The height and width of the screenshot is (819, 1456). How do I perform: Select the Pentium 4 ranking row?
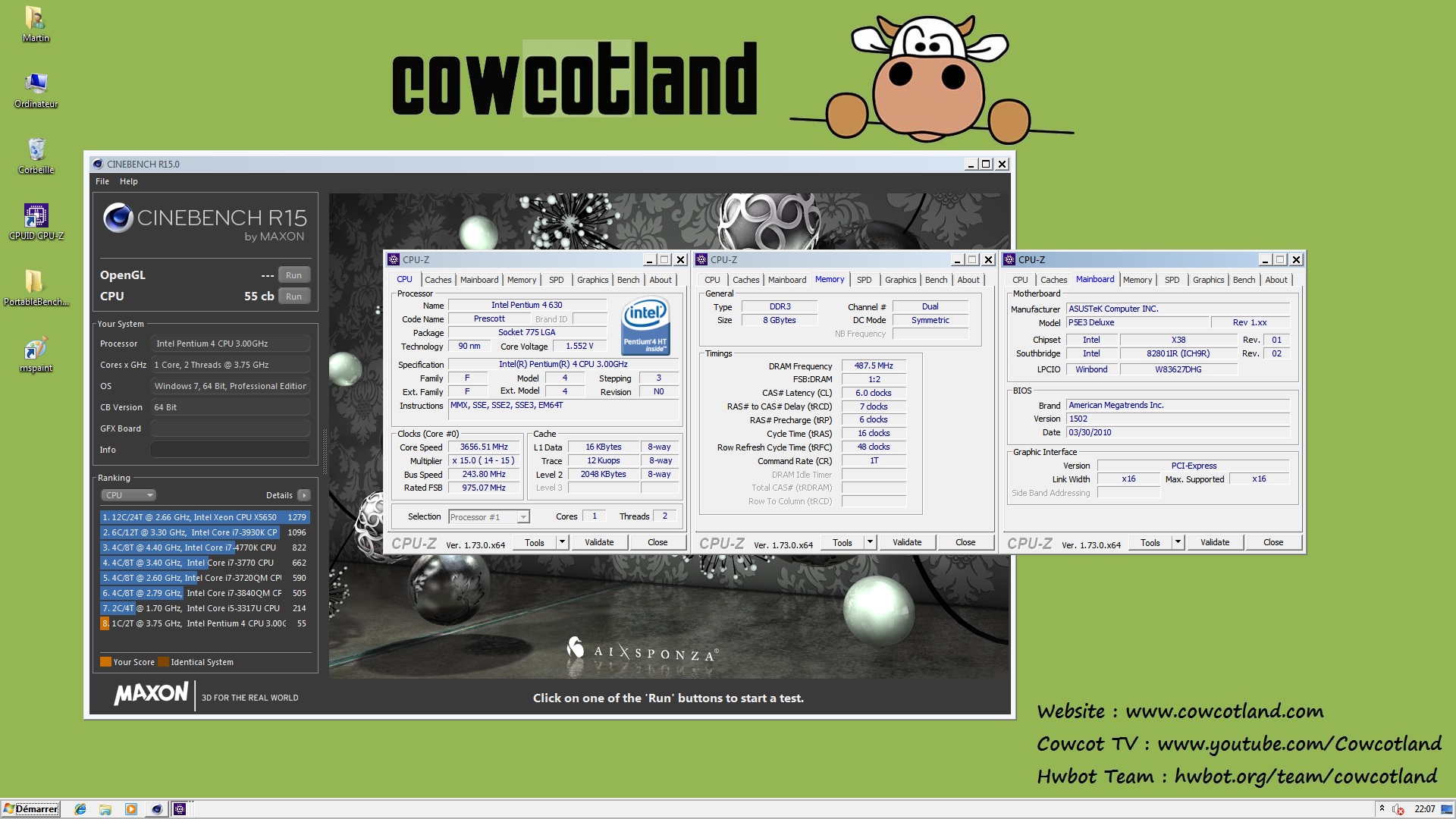205,623
